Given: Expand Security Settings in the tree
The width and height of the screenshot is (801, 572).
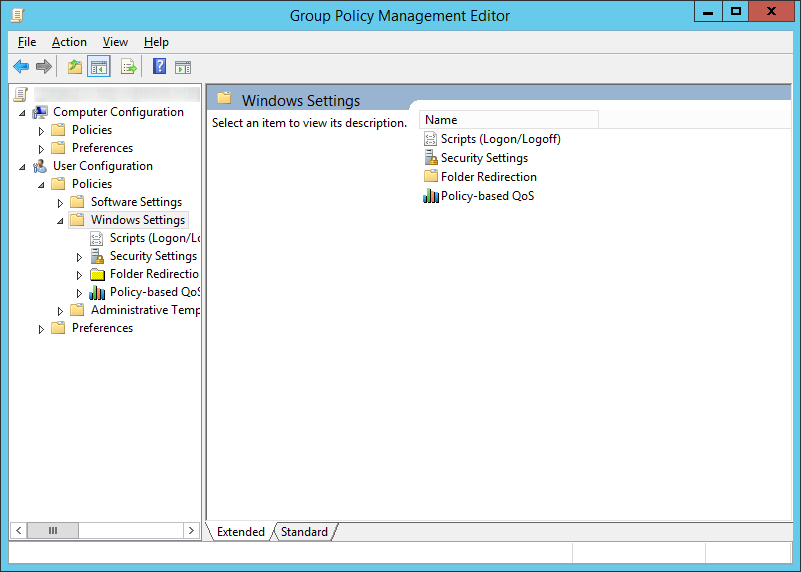Looking at the screenshot, I should 79,257.
